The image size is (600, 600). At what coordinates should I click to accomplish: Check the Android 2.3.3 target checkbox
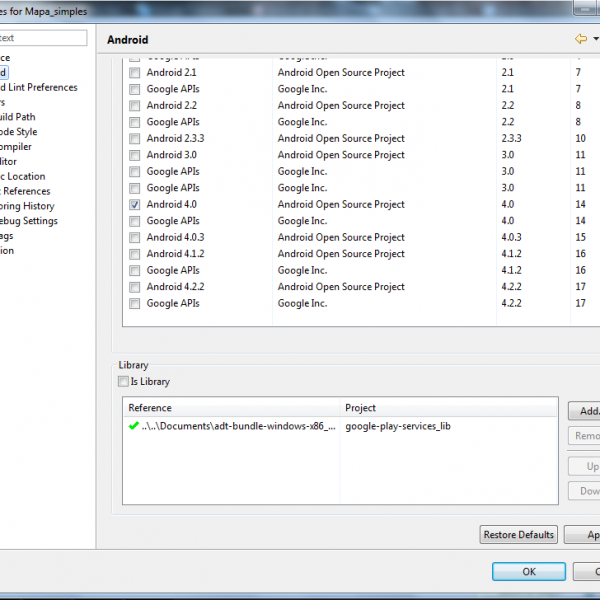[134, 139]
